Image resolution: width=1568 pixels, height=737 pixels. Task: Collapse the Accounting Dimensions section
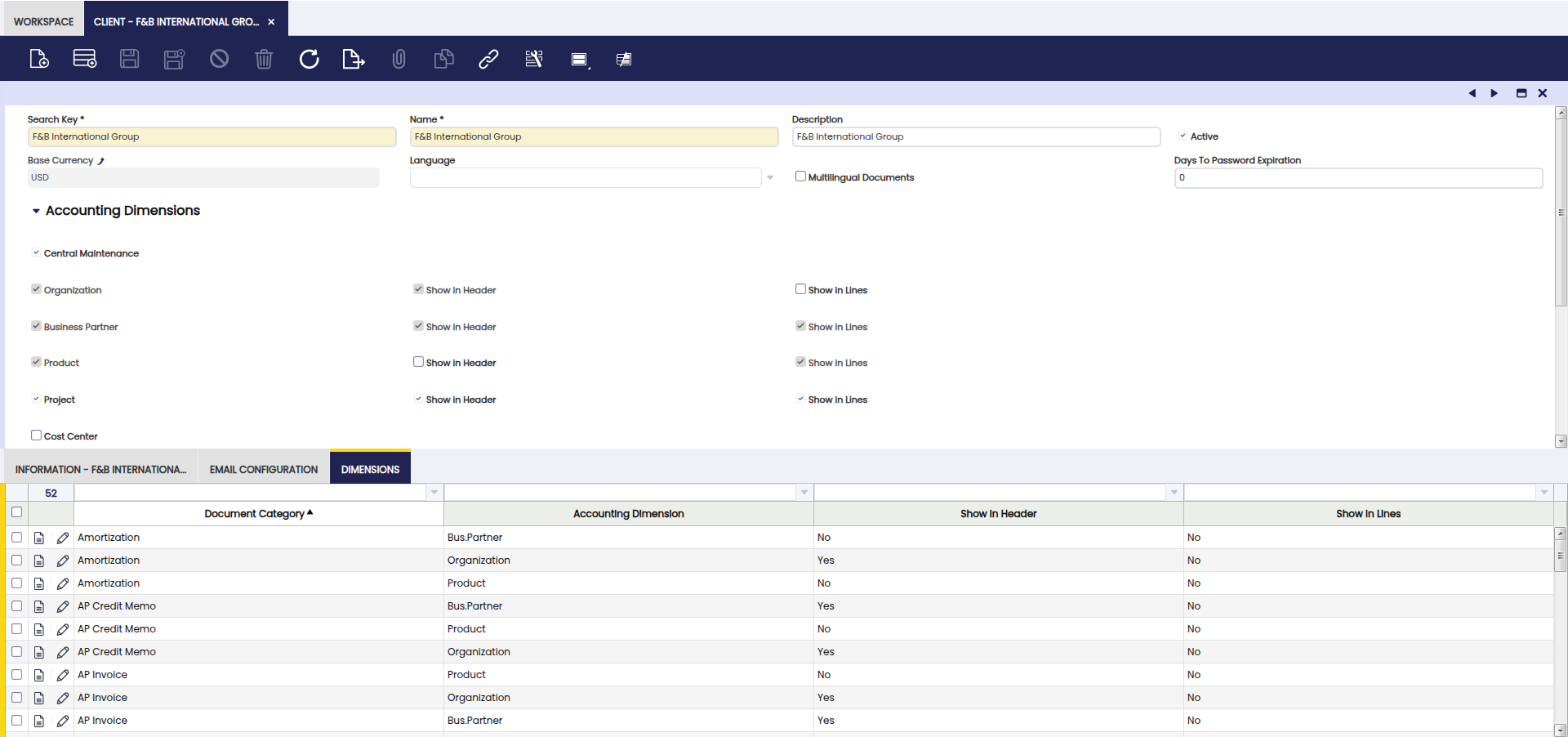tap(36, 211)
